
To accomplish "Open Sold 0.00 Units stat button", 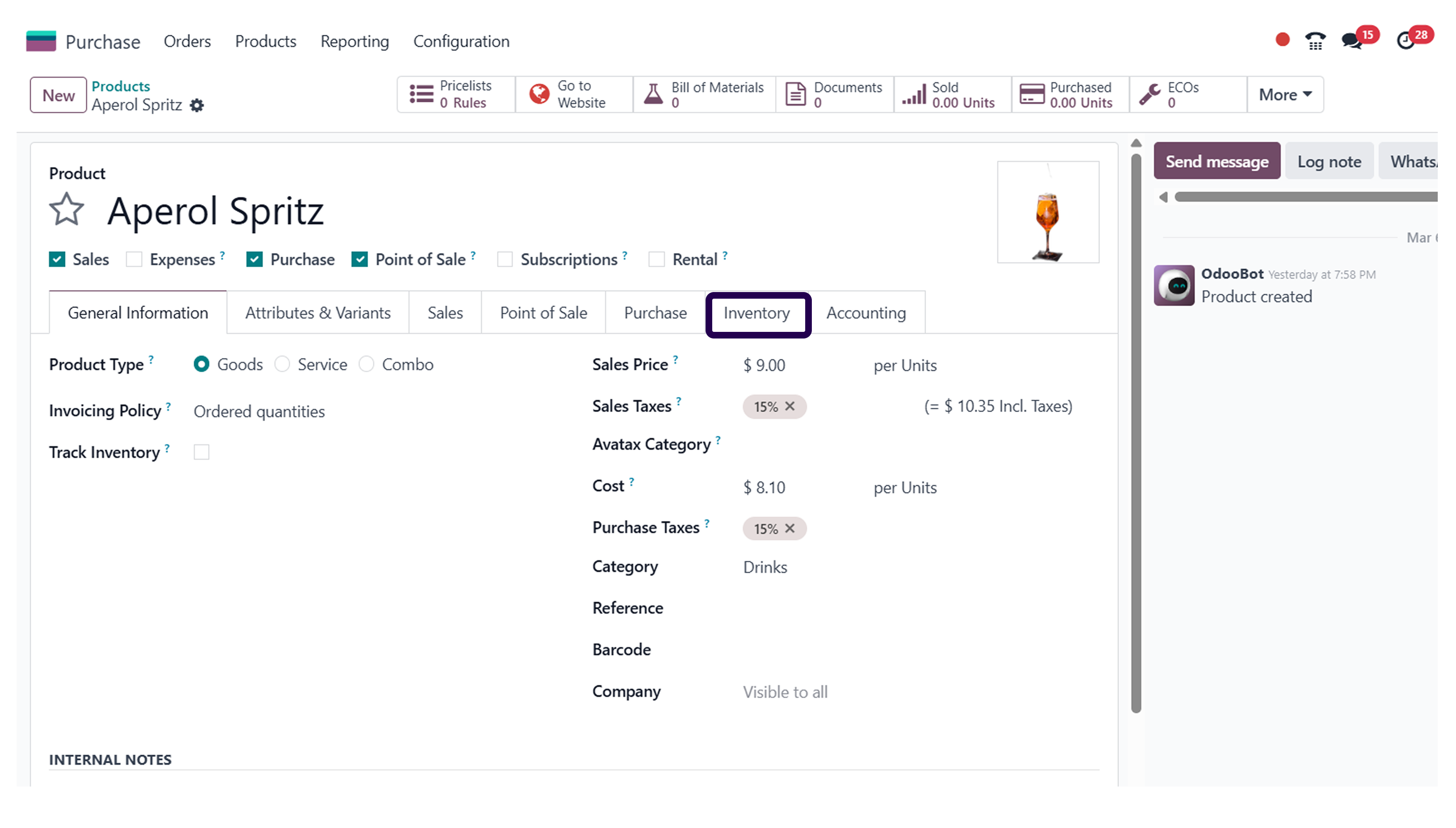I will pos(953,95).
